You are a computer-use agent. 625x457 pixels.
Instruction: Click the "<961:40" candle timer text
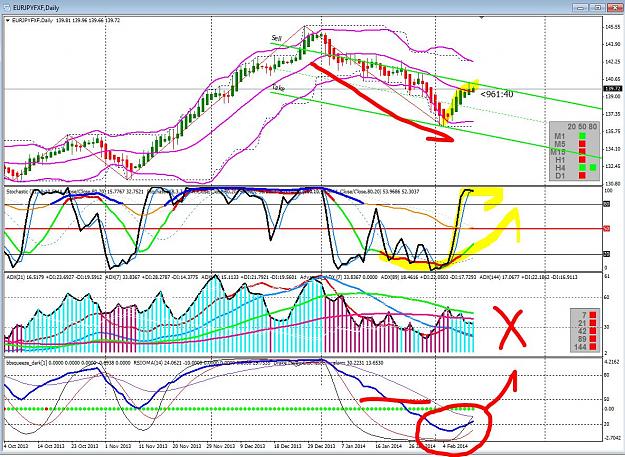pos(497,94)
